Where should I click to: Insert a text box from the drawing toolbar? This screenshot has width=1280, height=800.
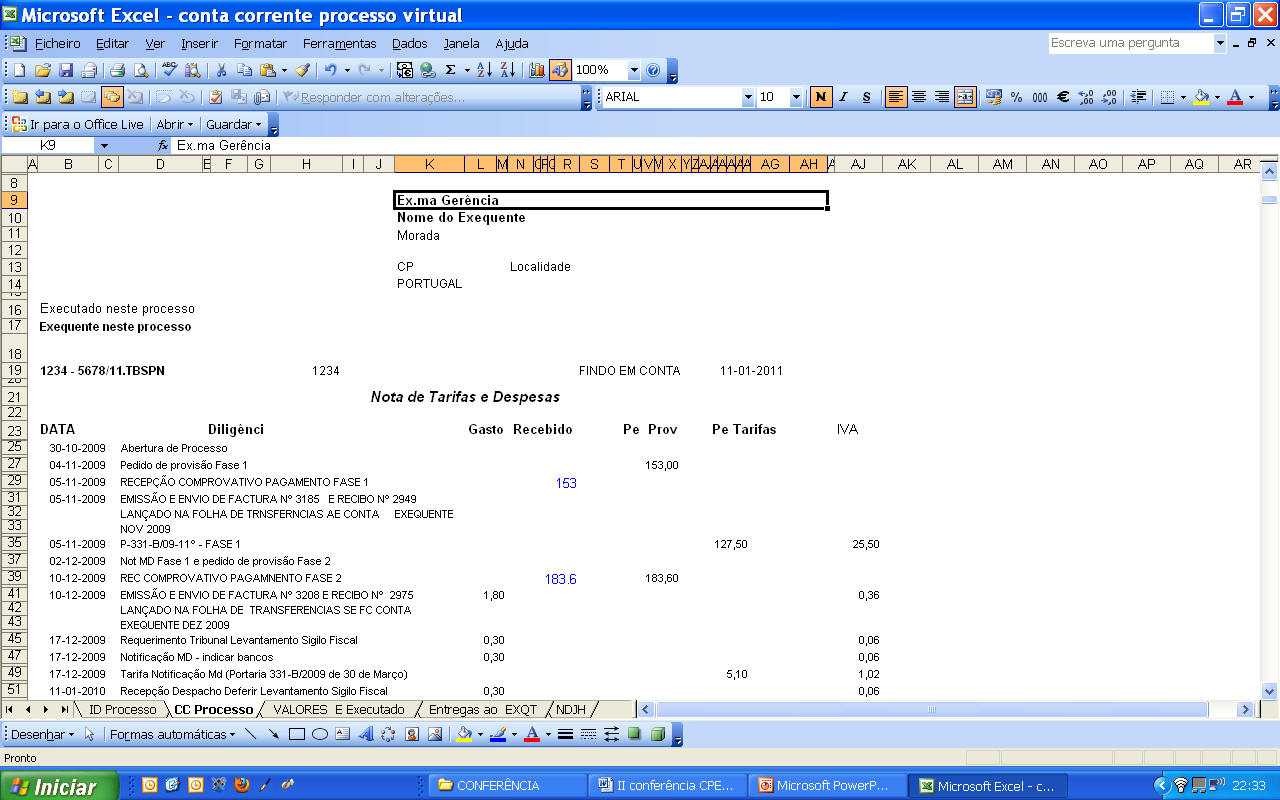pos(342,734)
